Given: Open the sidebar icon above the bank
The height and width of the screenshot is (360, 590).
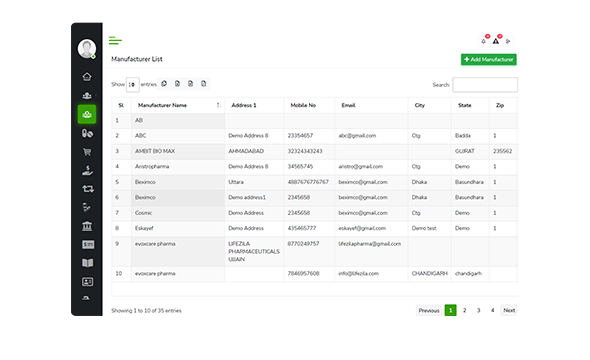Looking at the screenshot, I should pos(87,207).
